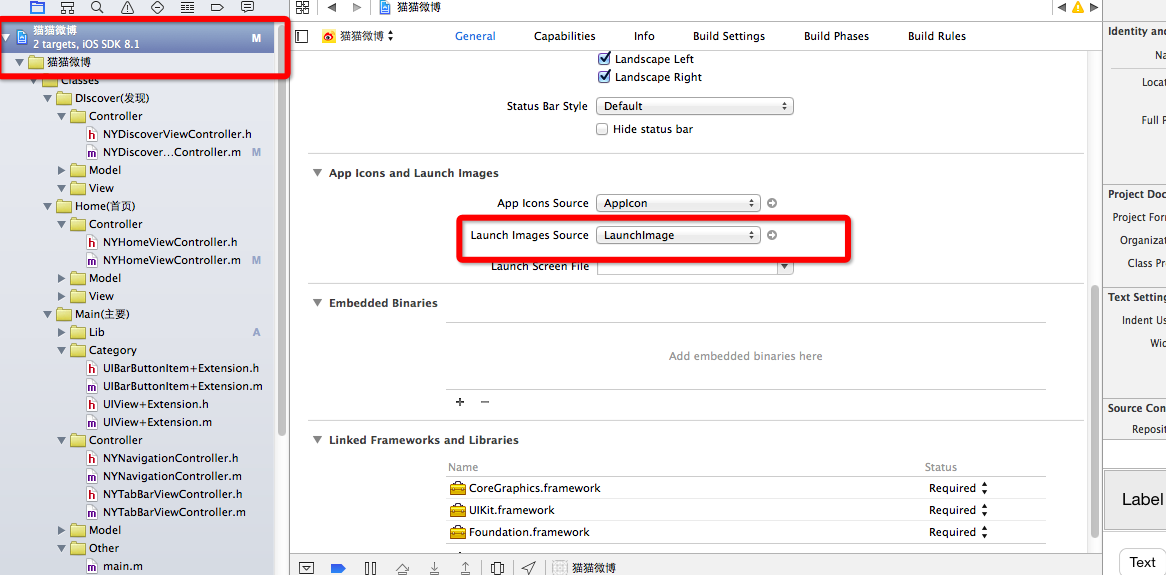
Task: Pause program execution
Action: pos(370,568)
